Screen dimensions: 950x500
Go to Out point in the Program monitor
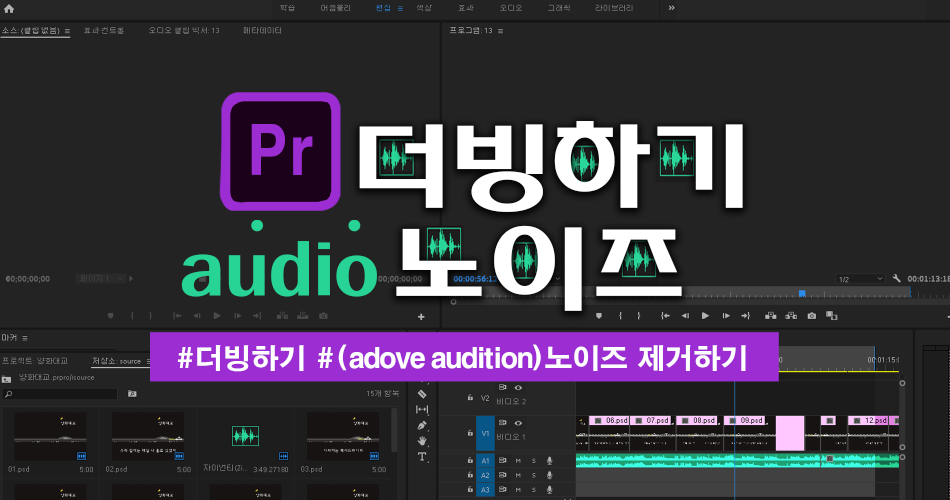745,316
